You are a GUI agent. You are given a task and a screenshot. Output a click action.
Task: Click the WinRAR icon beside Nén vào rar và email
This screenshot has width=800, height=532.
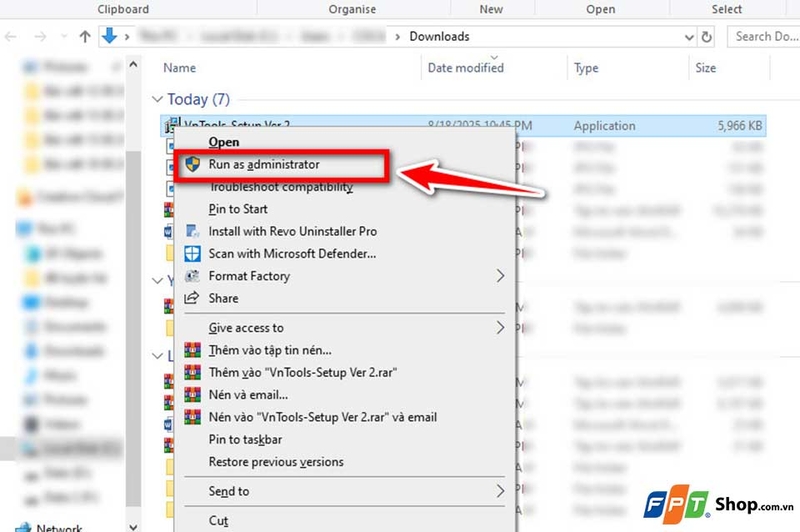click(192, 417)
